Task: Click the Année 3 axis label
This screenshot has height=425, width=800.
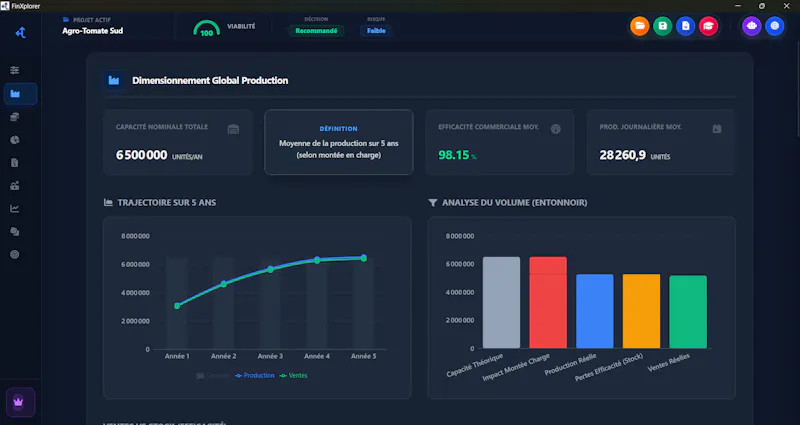Action: point(270,356)
